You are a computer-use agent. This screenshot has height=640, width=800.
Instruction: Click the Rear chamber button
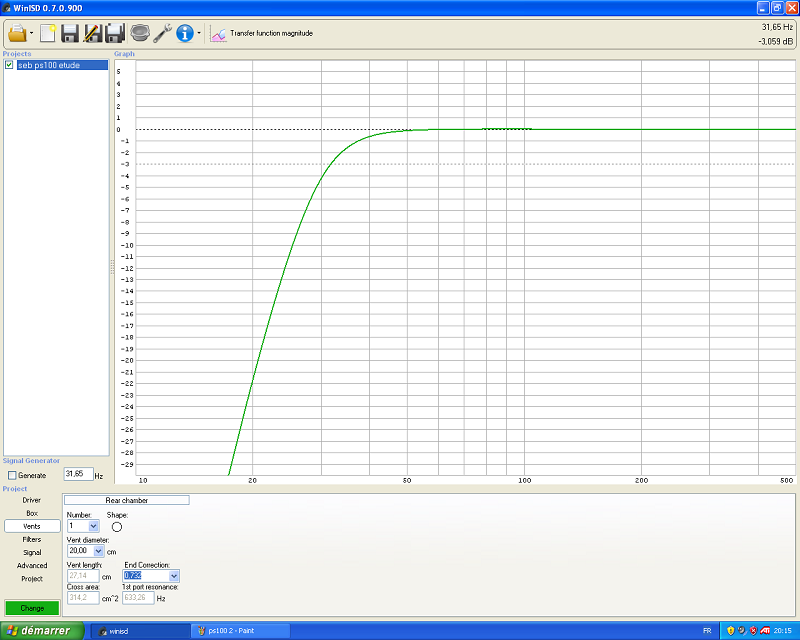[127, 500]
